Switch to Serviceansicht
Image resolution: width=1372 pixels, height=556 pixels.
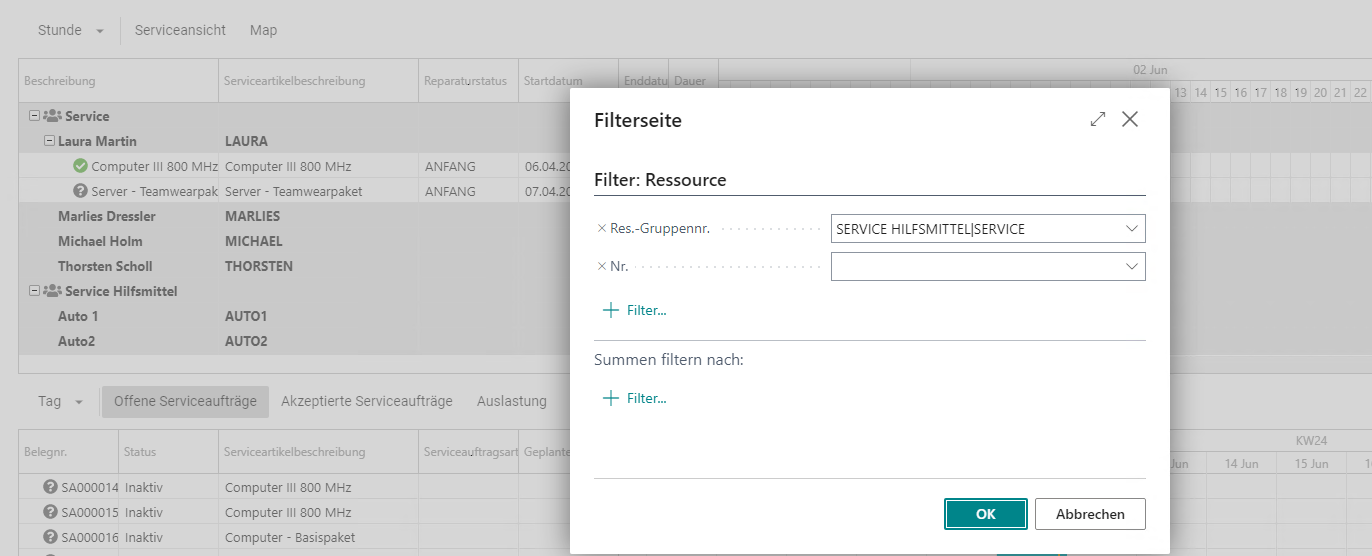(x=180, y=30)
